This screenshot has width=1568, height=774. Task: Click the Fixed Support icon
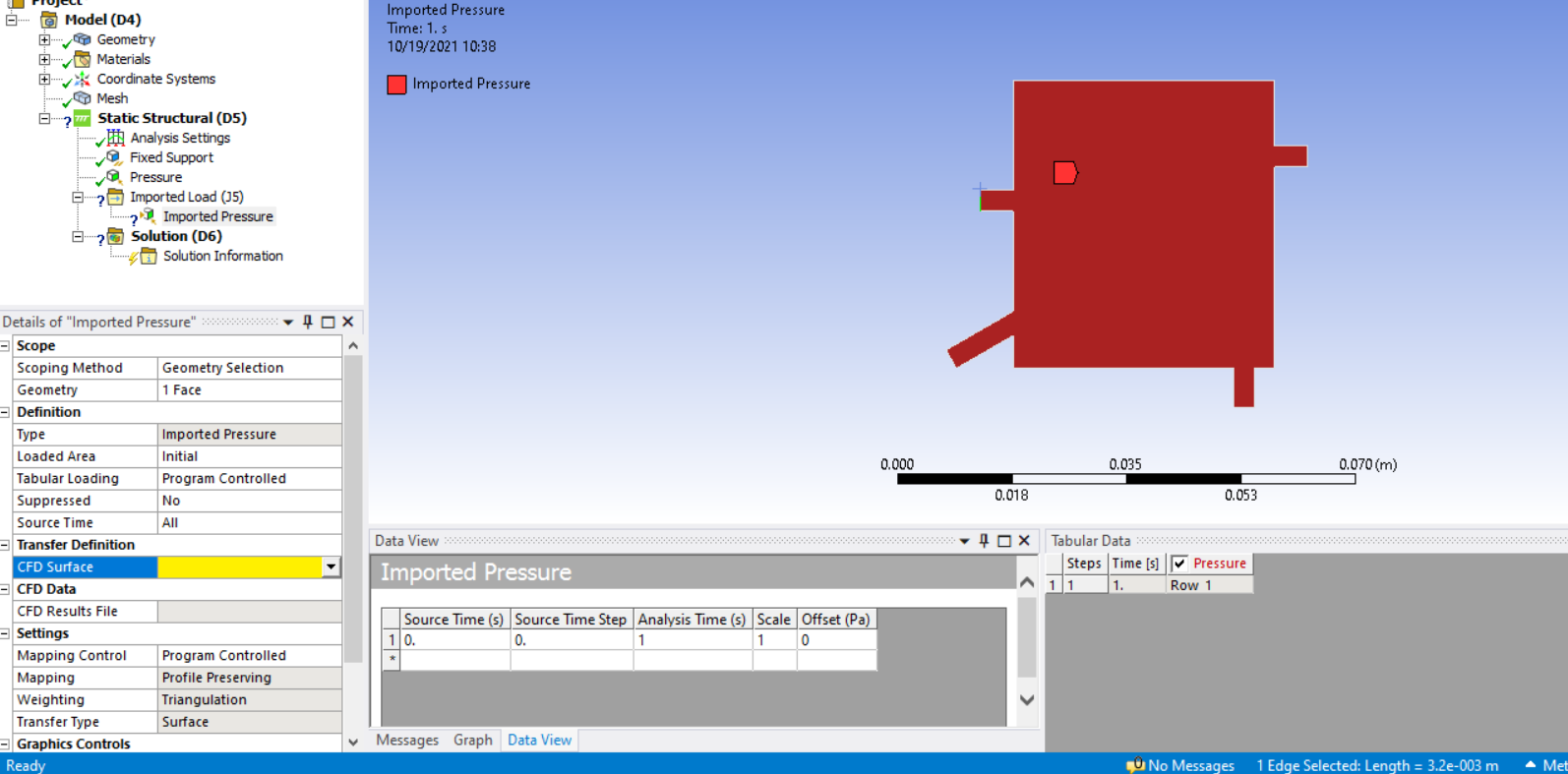tap(113, 157)
